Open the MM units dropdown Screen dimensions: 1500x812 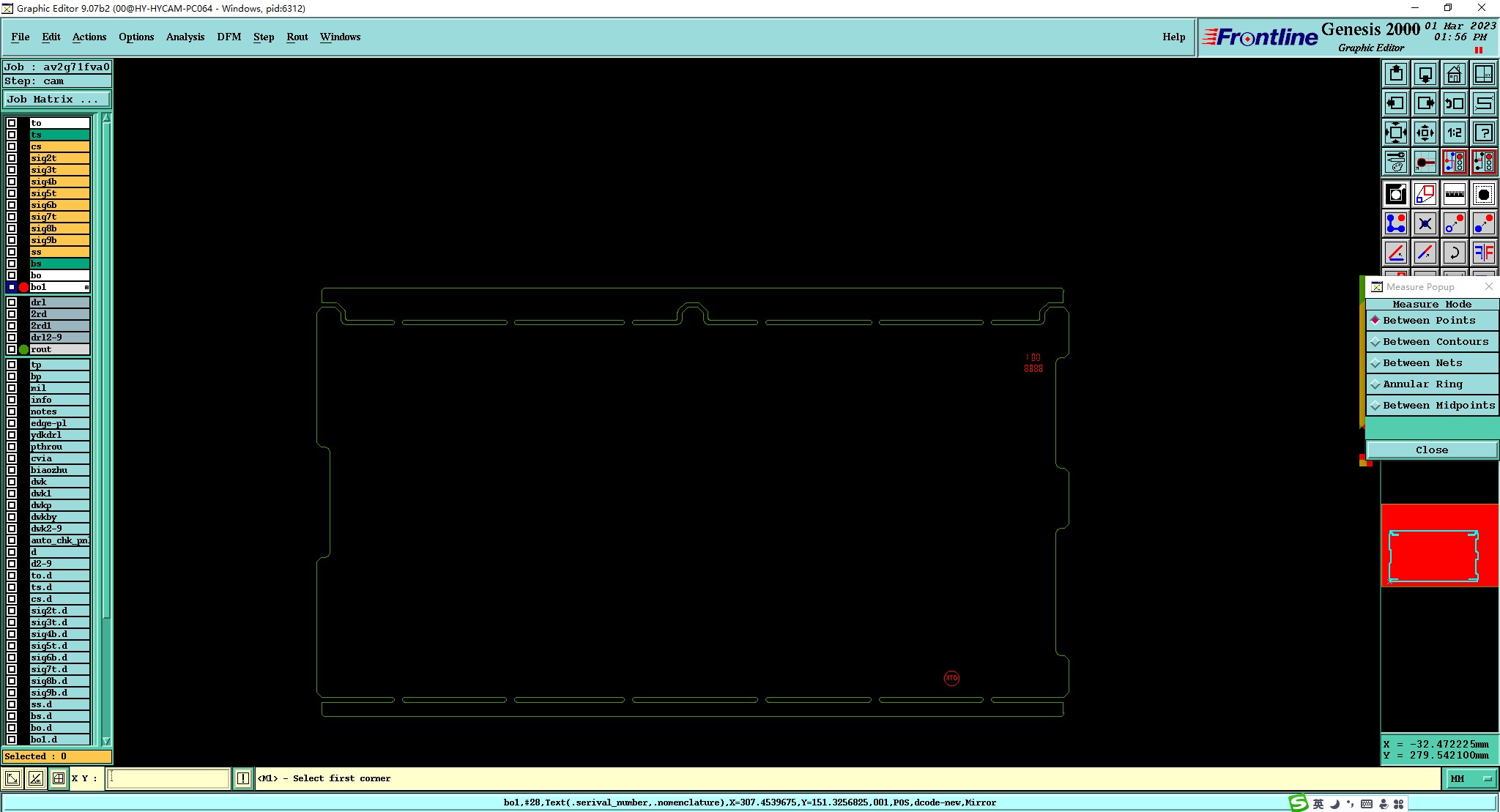point(1470,778)
